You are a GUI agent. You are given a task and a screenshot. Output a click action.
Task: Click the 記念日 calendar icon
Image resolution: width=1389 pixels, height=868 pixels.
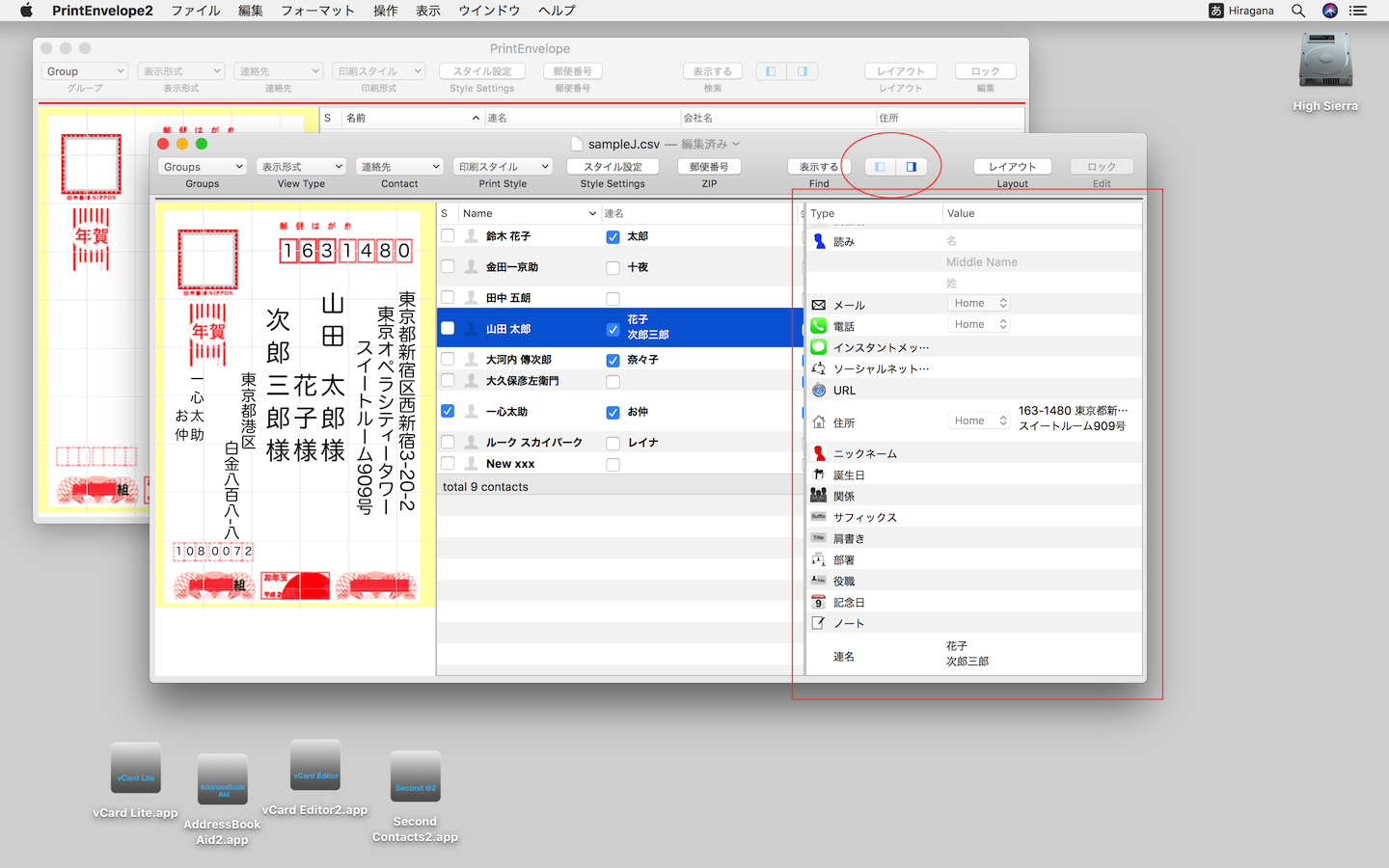[x=819, y=602]
